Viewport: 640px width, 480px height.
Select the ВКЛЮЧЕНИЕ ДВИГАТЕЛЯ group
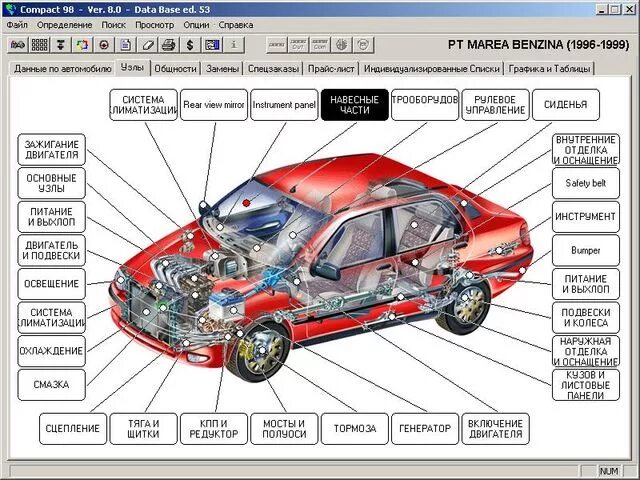point(496,429)
